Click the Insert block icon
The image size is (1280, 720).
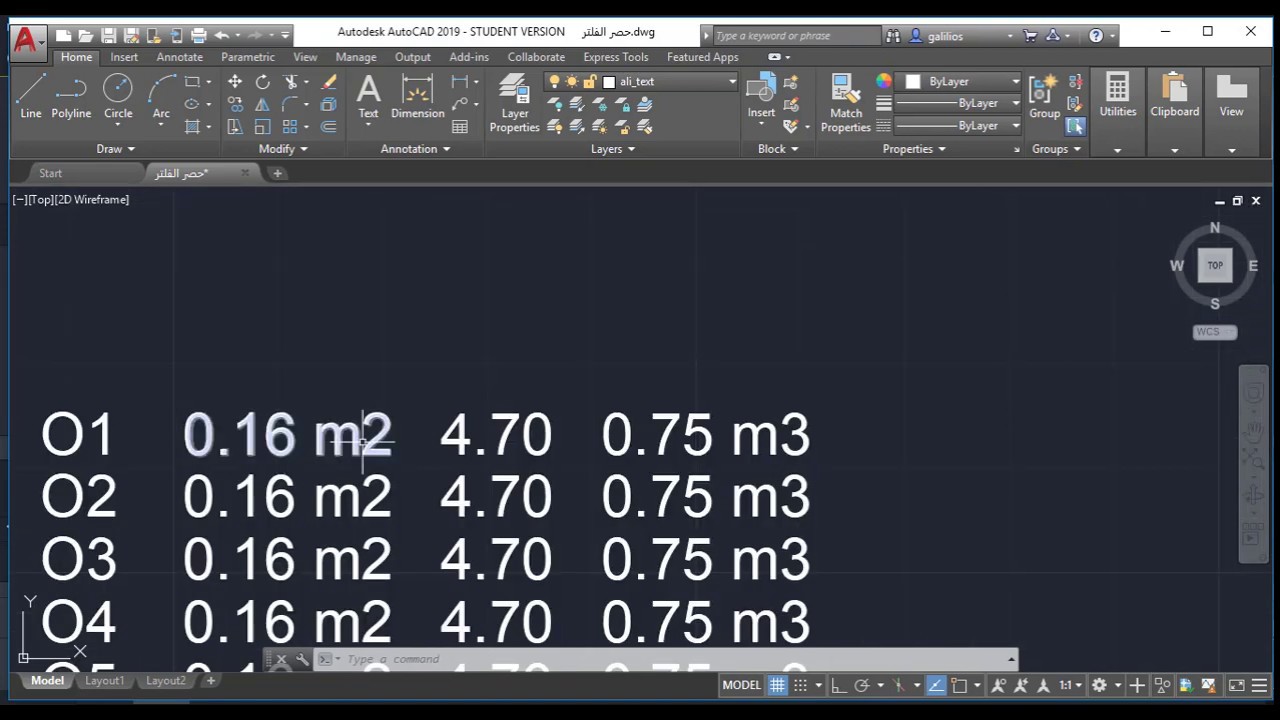pos(761,97)
